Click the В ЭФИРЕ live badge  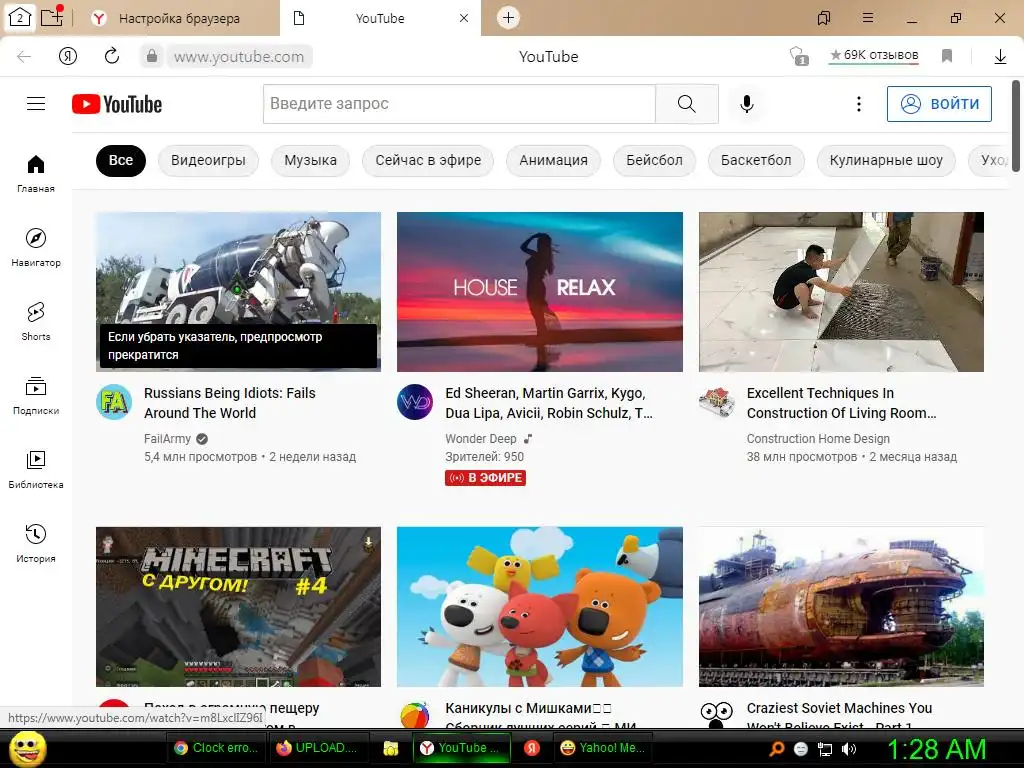(485, 478)
